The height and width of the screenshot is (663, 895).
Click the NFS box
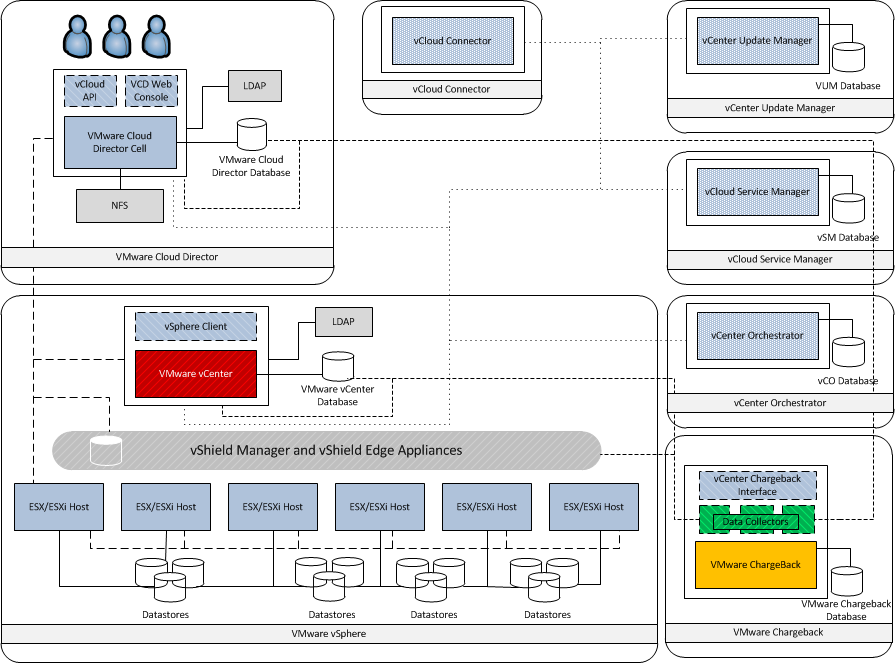(x=120, y=205)
